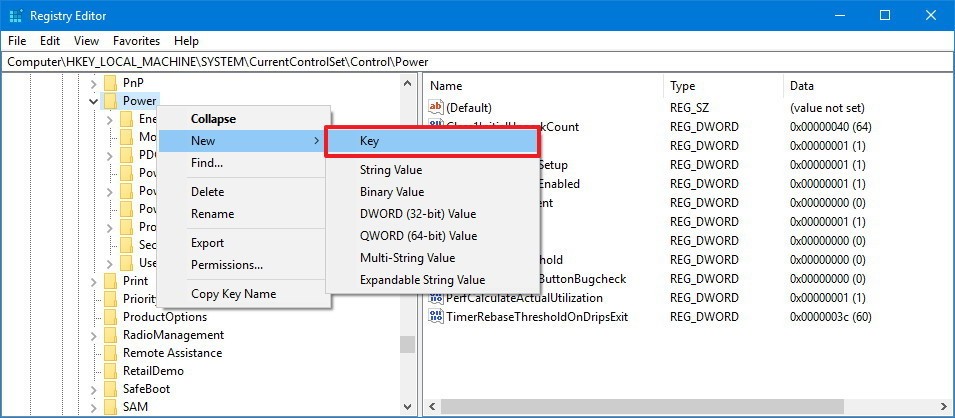955x418 pixels.
Task: Click the values pane scroll left arrow
Action: pos(432,406)
